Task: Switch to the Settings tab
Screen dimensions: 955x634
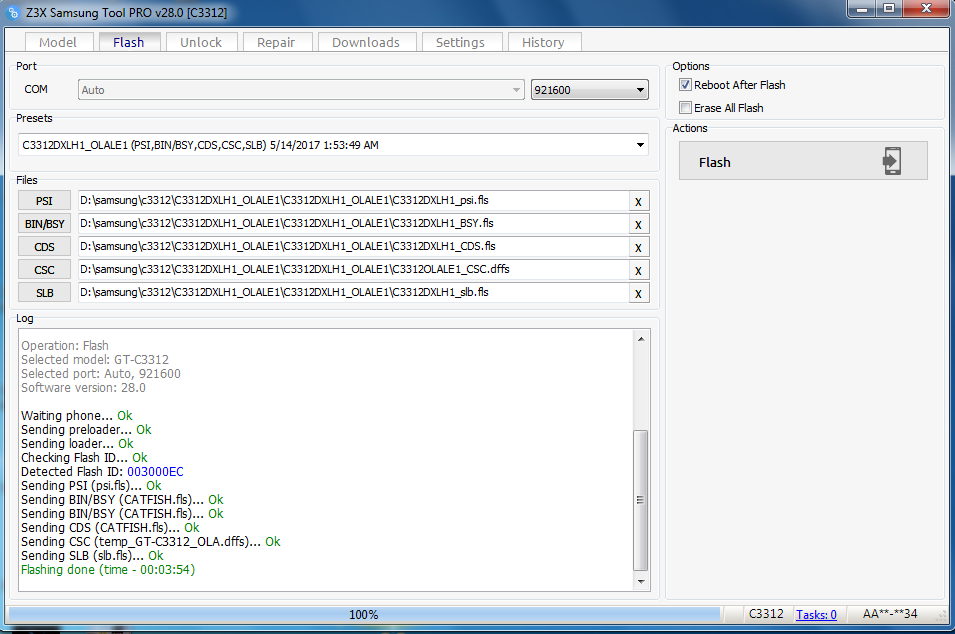Action: point(460,42)
